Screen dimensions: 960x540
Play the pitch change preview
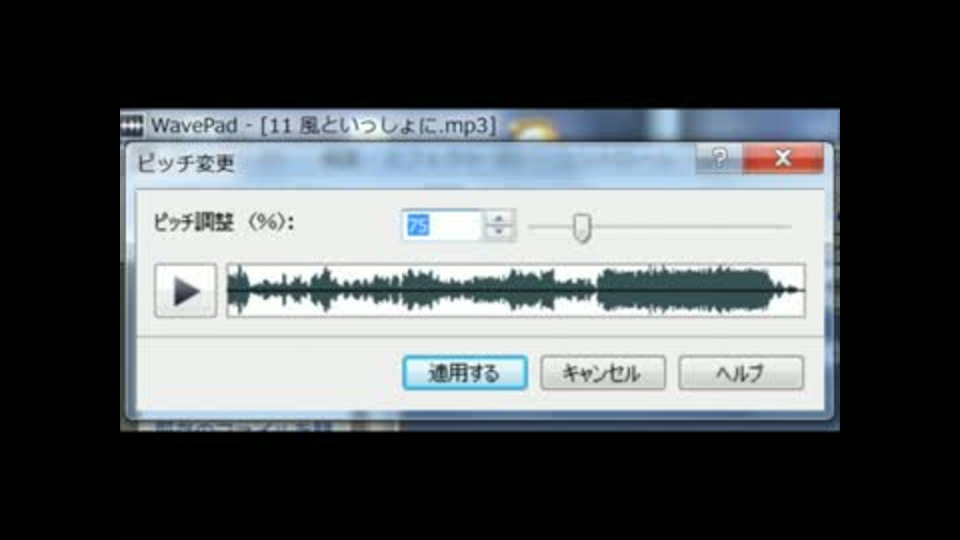click(186, 290)
